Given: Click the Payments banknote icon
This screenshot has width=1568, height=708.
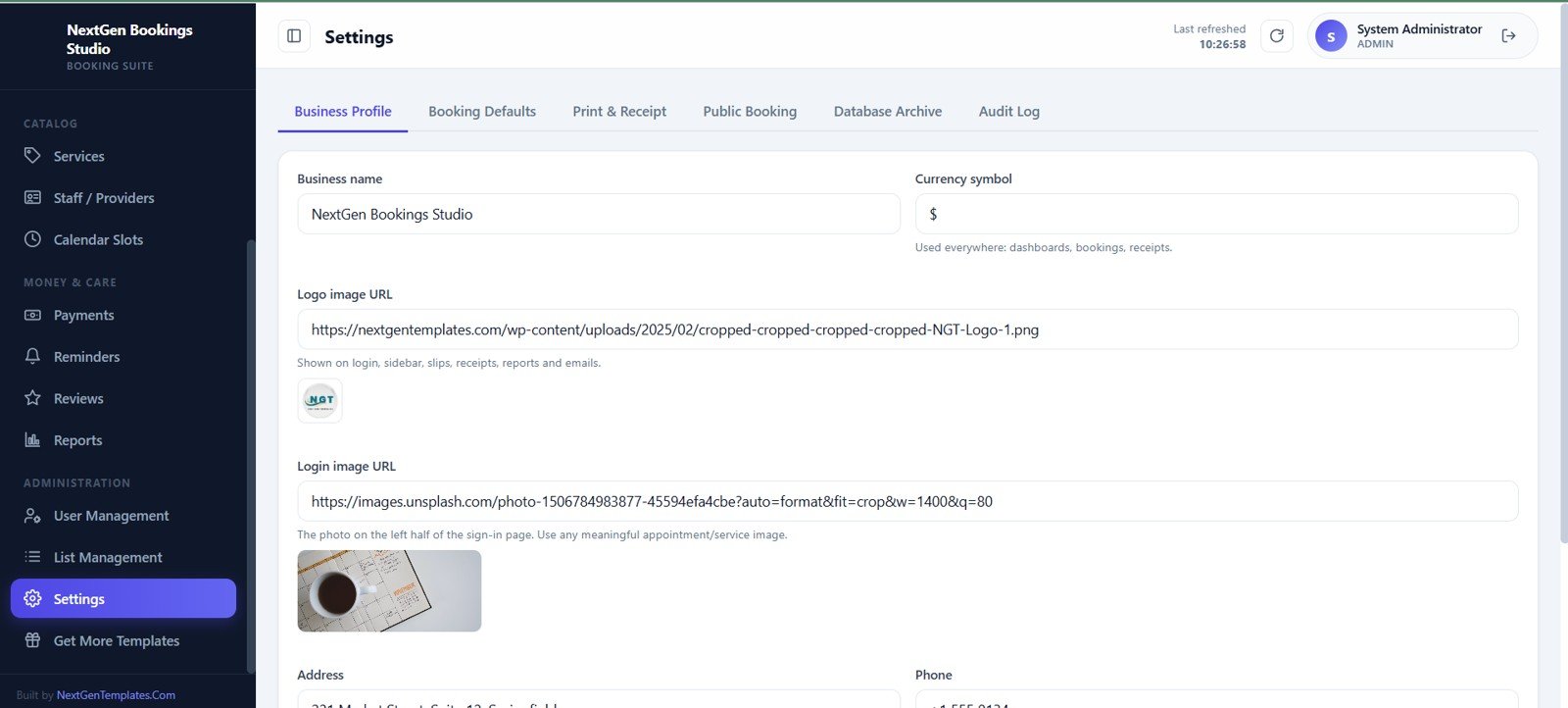Looking at the screenshot, I should tap(32, 315).
